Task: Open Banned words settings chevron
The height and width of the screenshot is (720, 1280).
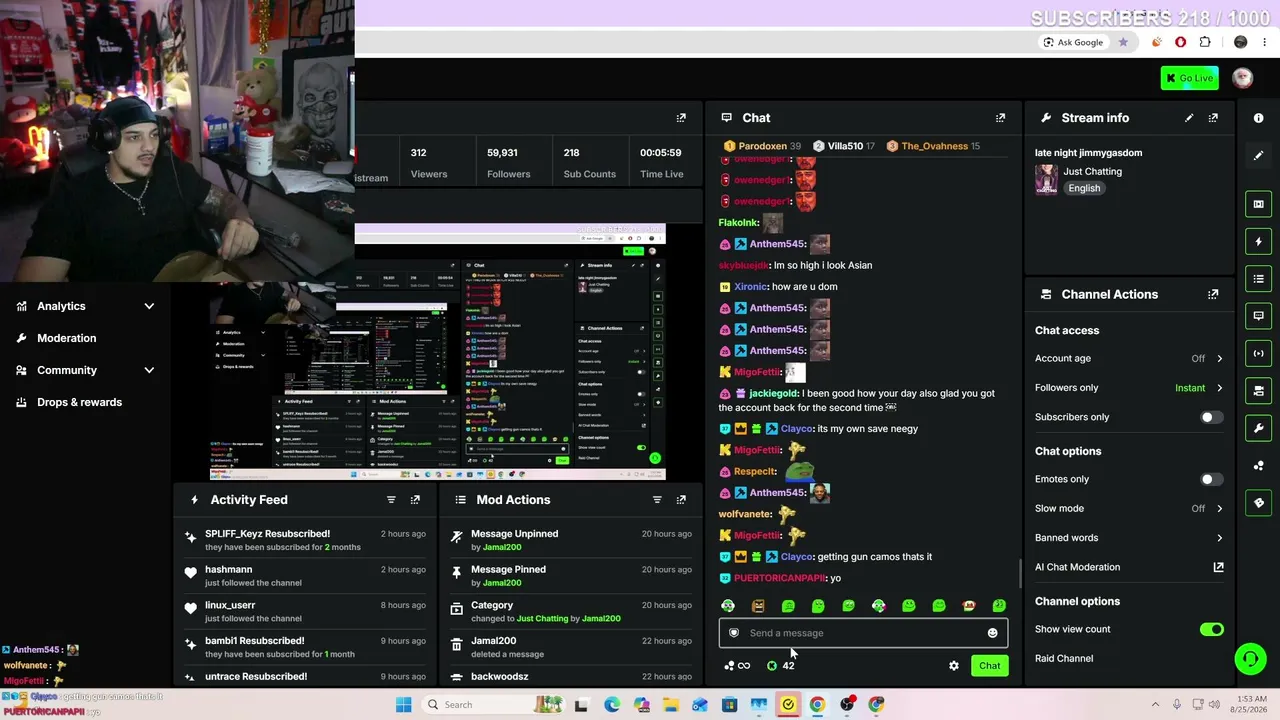Action: [x=1219, y=538]
